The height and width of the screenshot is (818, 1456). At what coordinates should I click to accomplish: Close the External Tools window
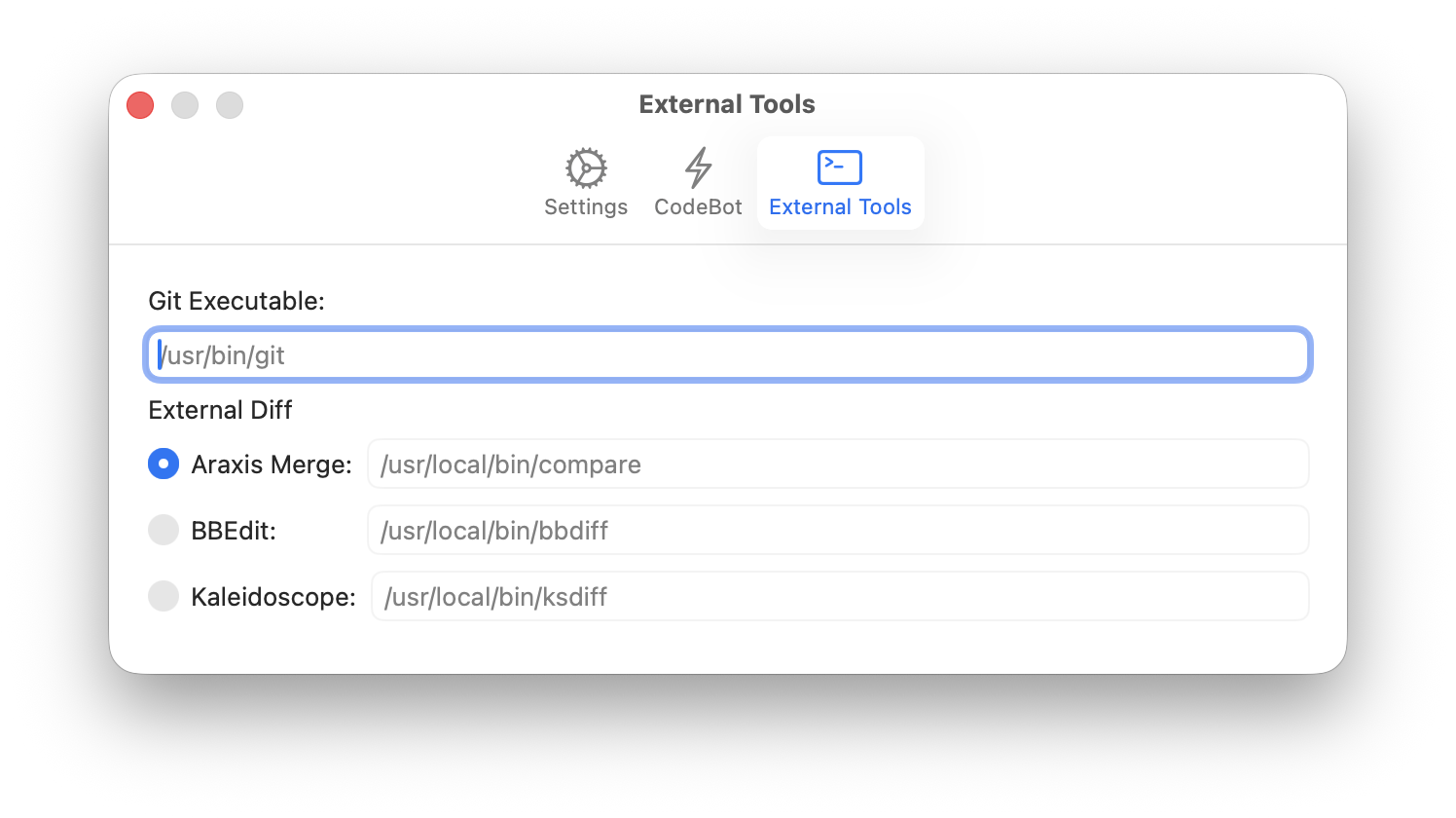point(140,105)
